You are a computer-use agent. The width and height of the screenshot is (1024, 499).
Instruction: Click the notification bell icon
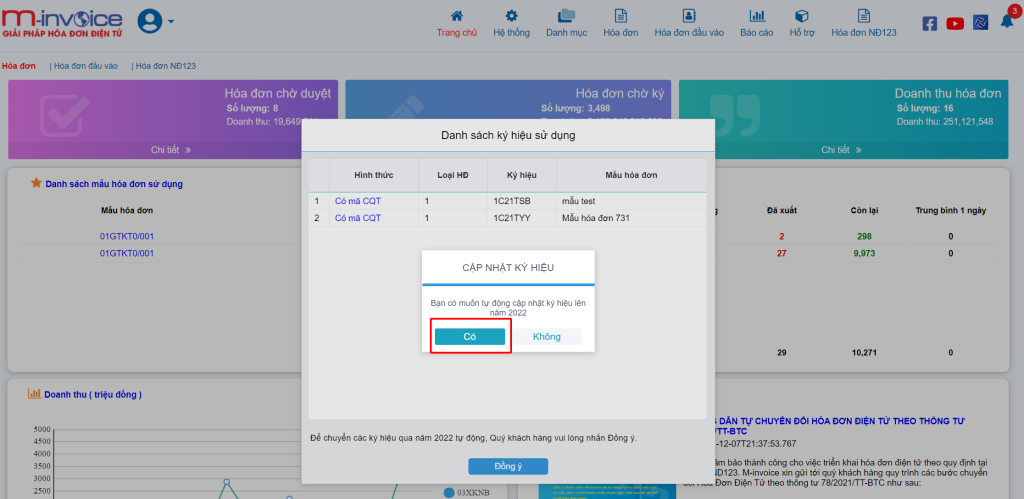click(x=1006, y=22)
